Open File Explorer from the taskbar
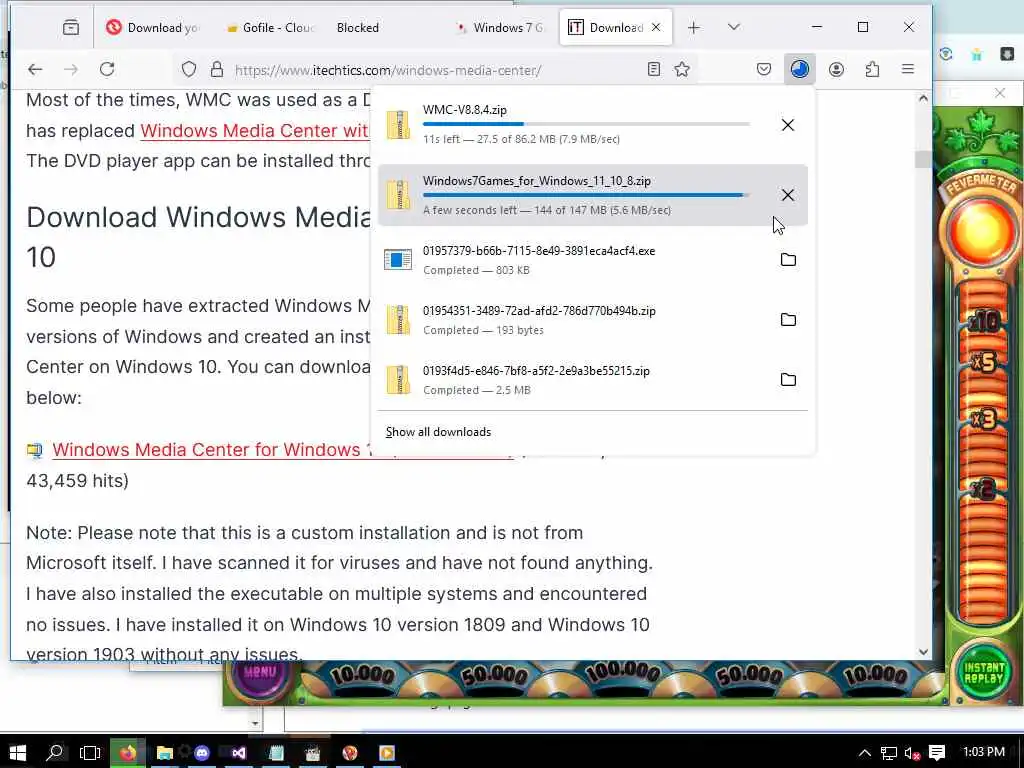Image resolution: width=1024 pixels, height=768 pixels. pos(164,753)
